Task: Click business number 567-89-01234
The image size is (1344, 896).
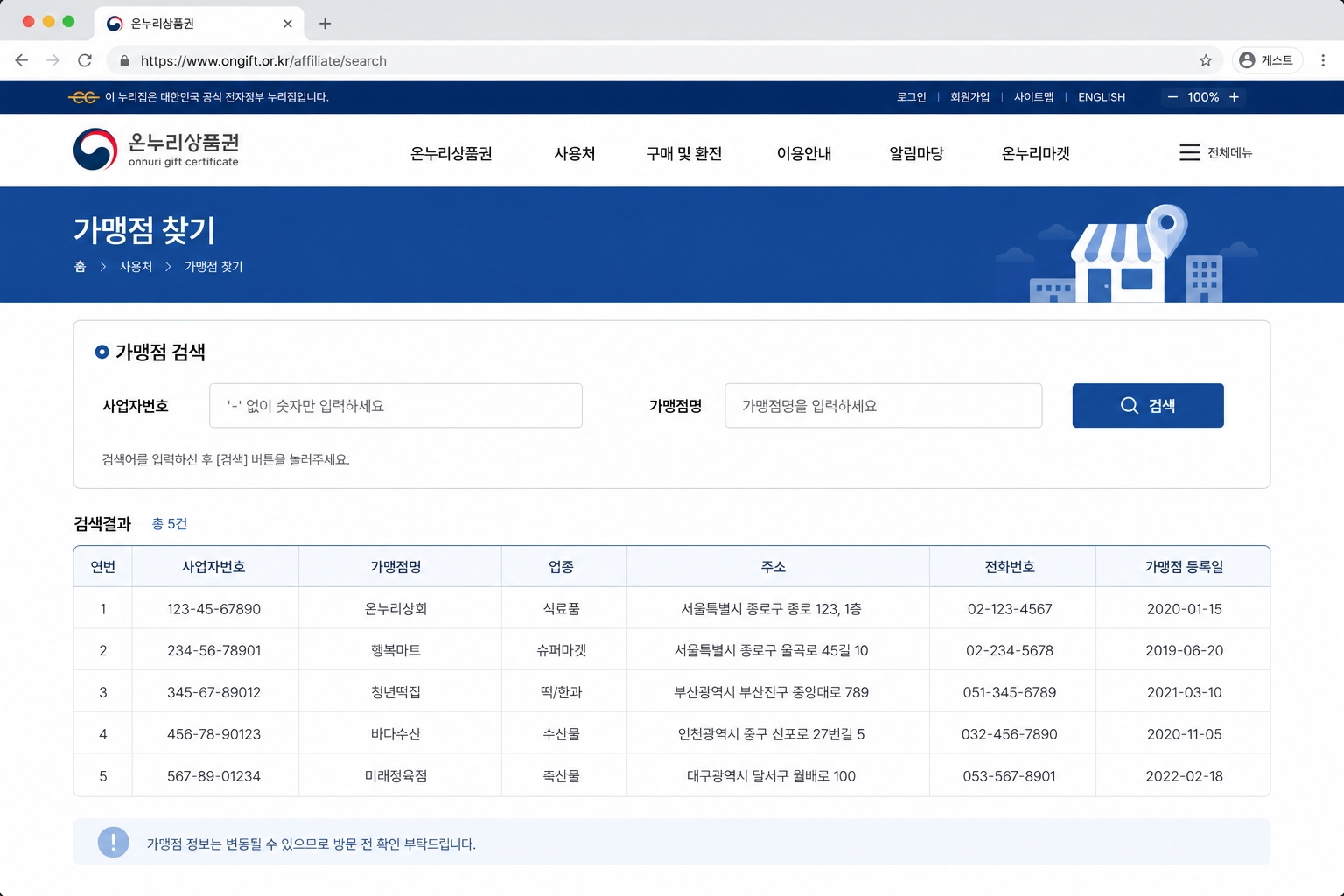Action: 213,776
